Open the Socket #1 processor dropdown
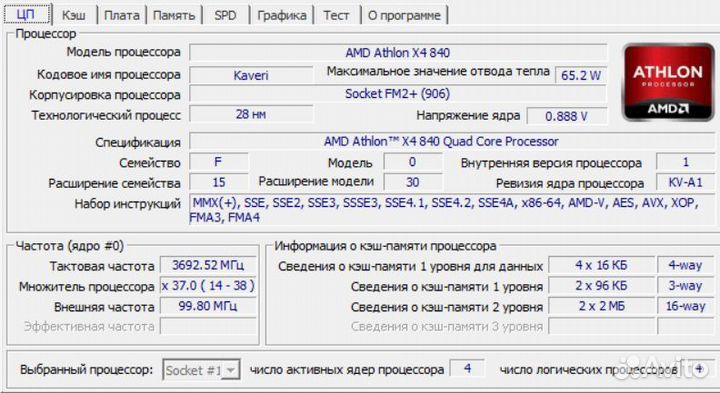Image resolution: width=720 pixels, height=393 pixels. pos(201,370)
